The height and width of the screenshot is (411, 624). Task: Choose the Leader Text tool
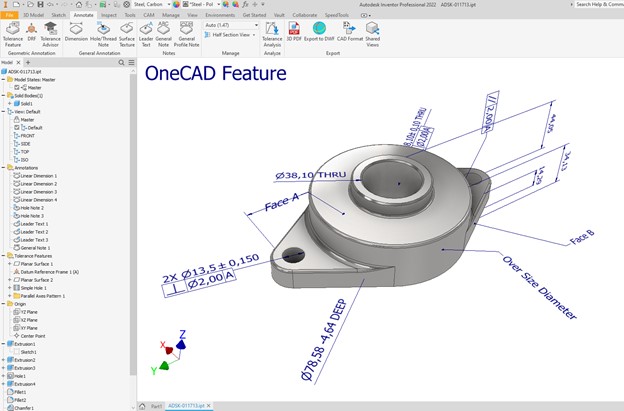tap(146, 34)
